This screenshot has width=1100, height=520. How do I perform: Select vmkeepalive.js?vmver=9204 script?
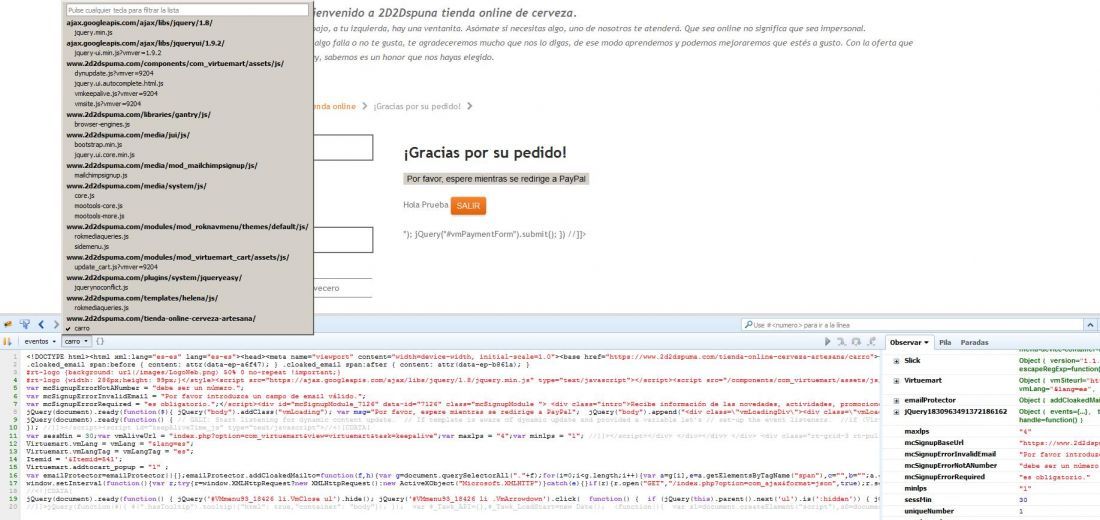click(115, 93)
